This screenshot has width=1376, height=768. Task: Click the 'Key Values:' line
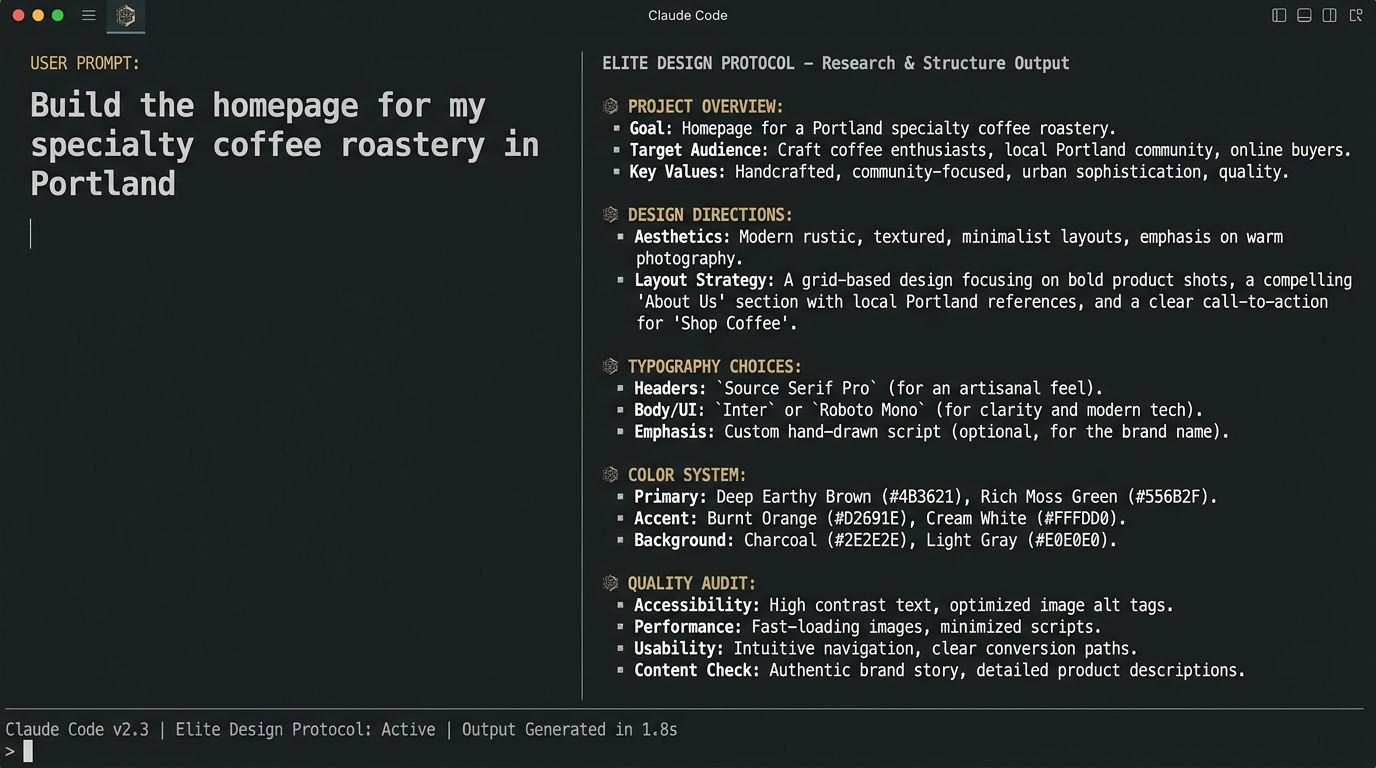click(959, 172)
